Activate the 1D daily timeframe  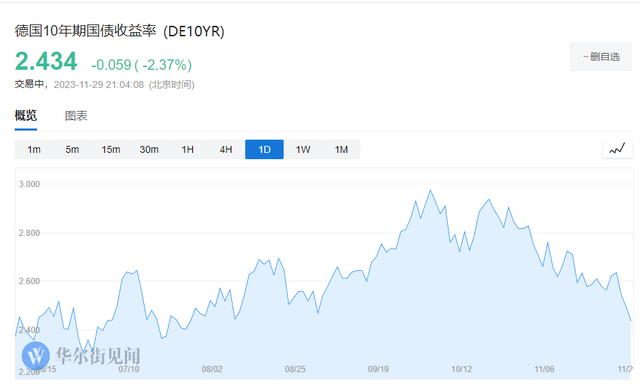pyautogui.click(x=264, y=149)
